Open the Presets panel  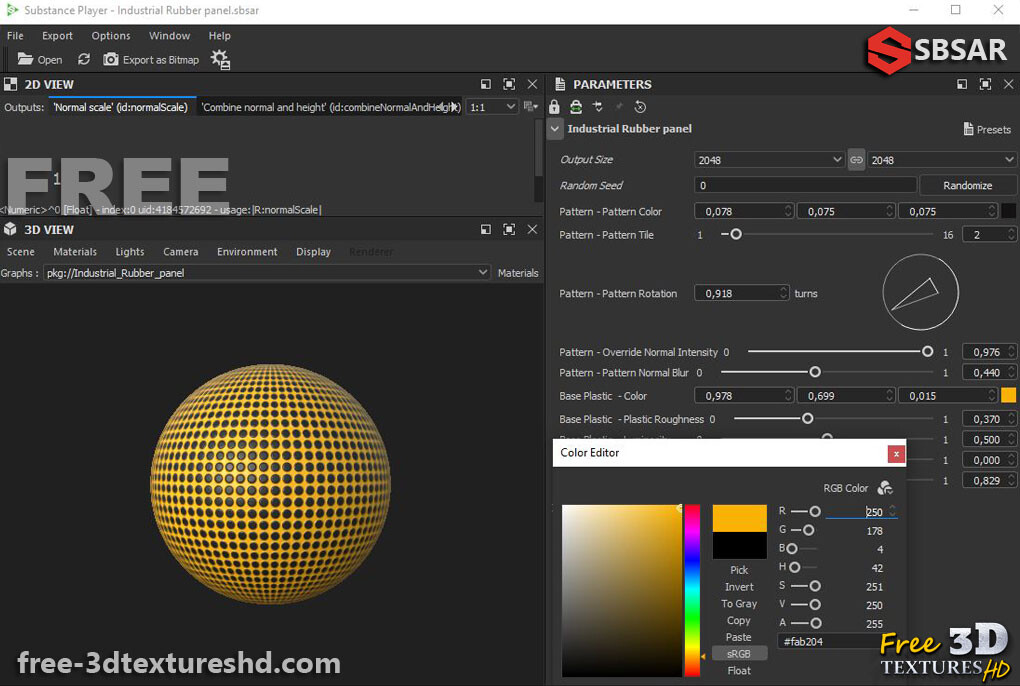tap(987, 129)
